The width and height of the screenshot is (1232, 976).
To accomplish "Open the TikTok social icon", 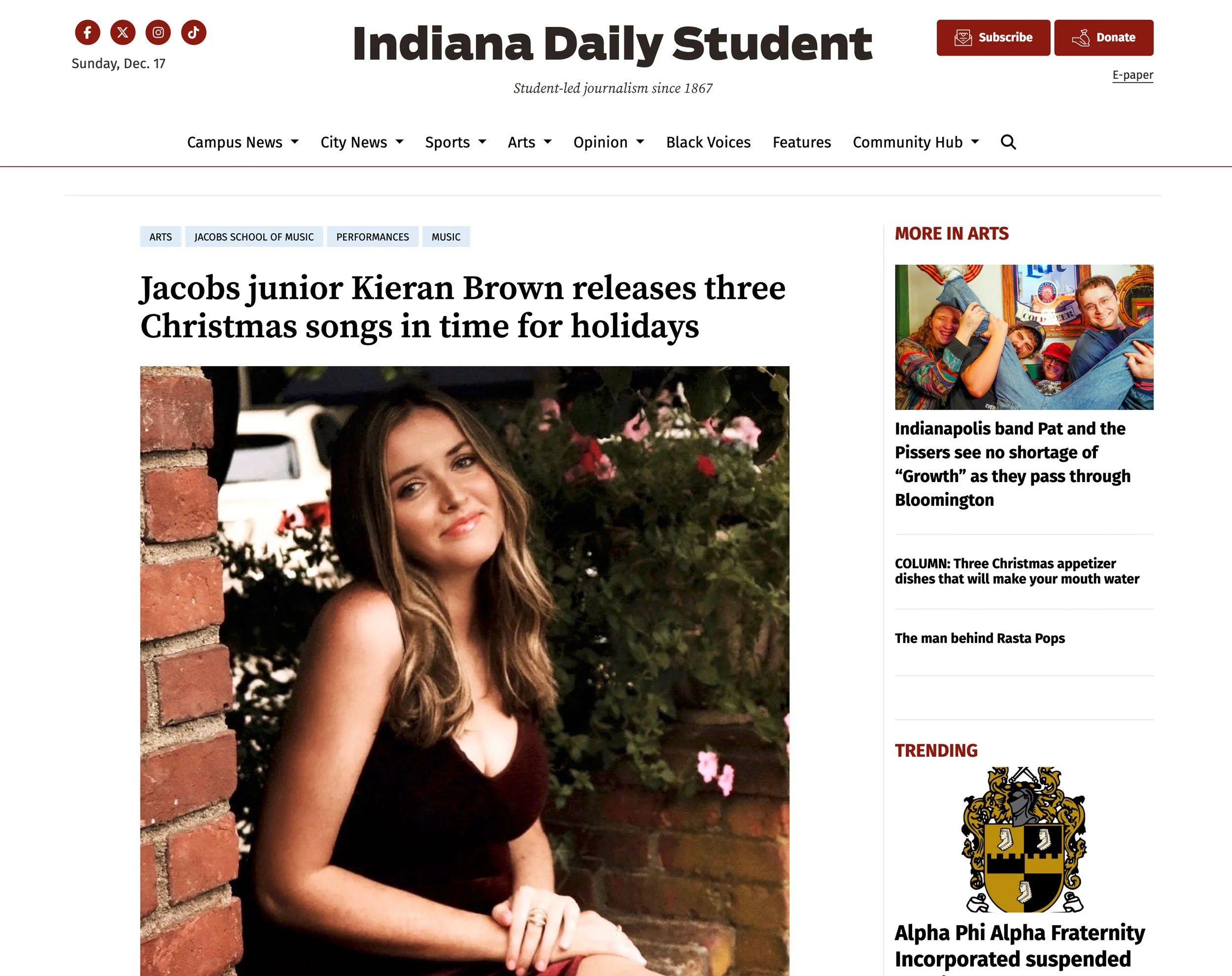I will [x=194, y=33].
